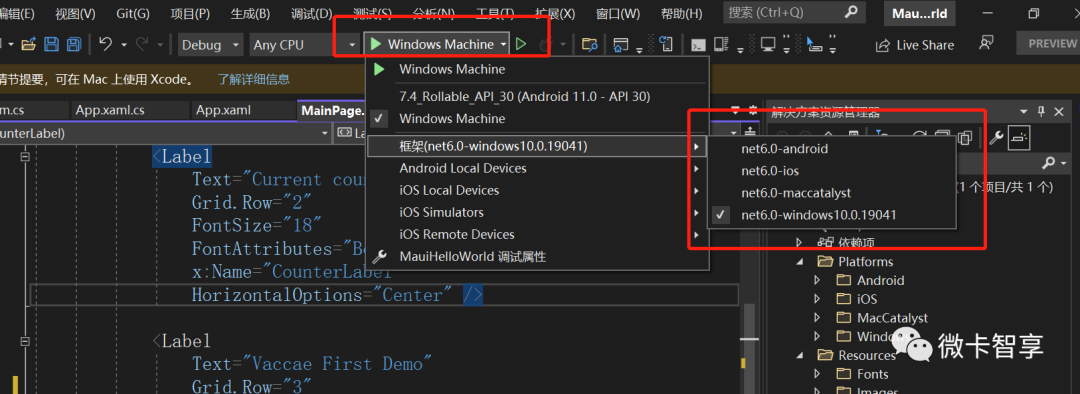Select the Resources folder in Solution Explorer

866,355
